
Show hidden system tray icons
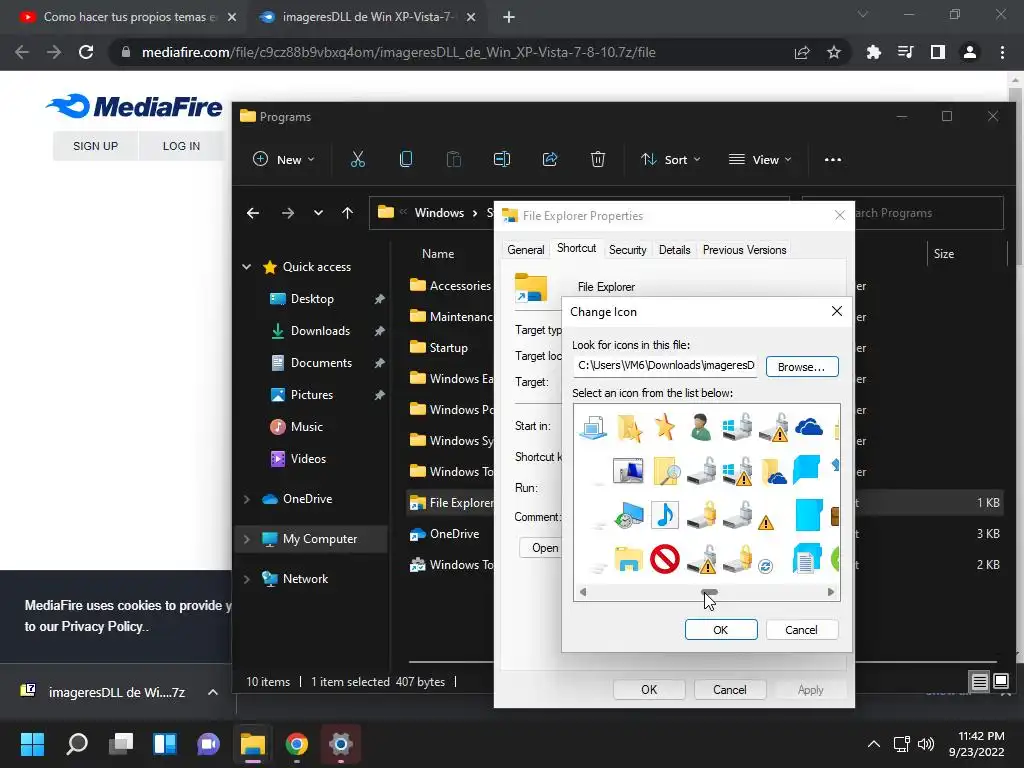pos(873,744)
